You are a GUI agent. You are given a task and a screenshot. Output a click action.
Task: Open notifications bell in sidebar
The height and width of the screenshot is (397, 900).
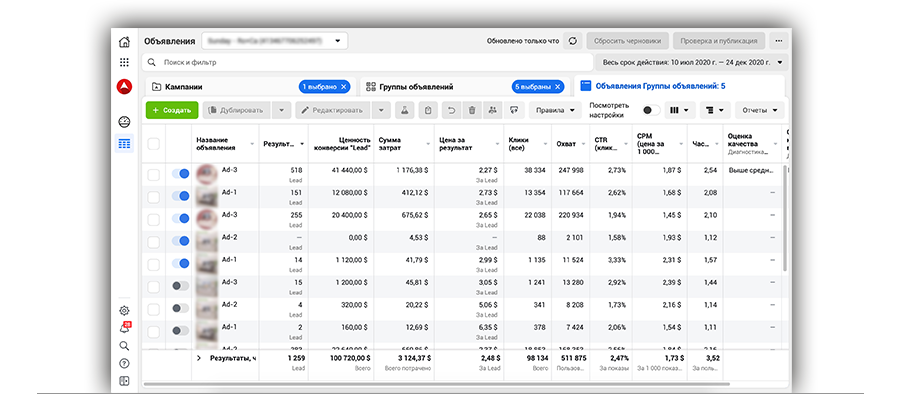tap(124, 328)
